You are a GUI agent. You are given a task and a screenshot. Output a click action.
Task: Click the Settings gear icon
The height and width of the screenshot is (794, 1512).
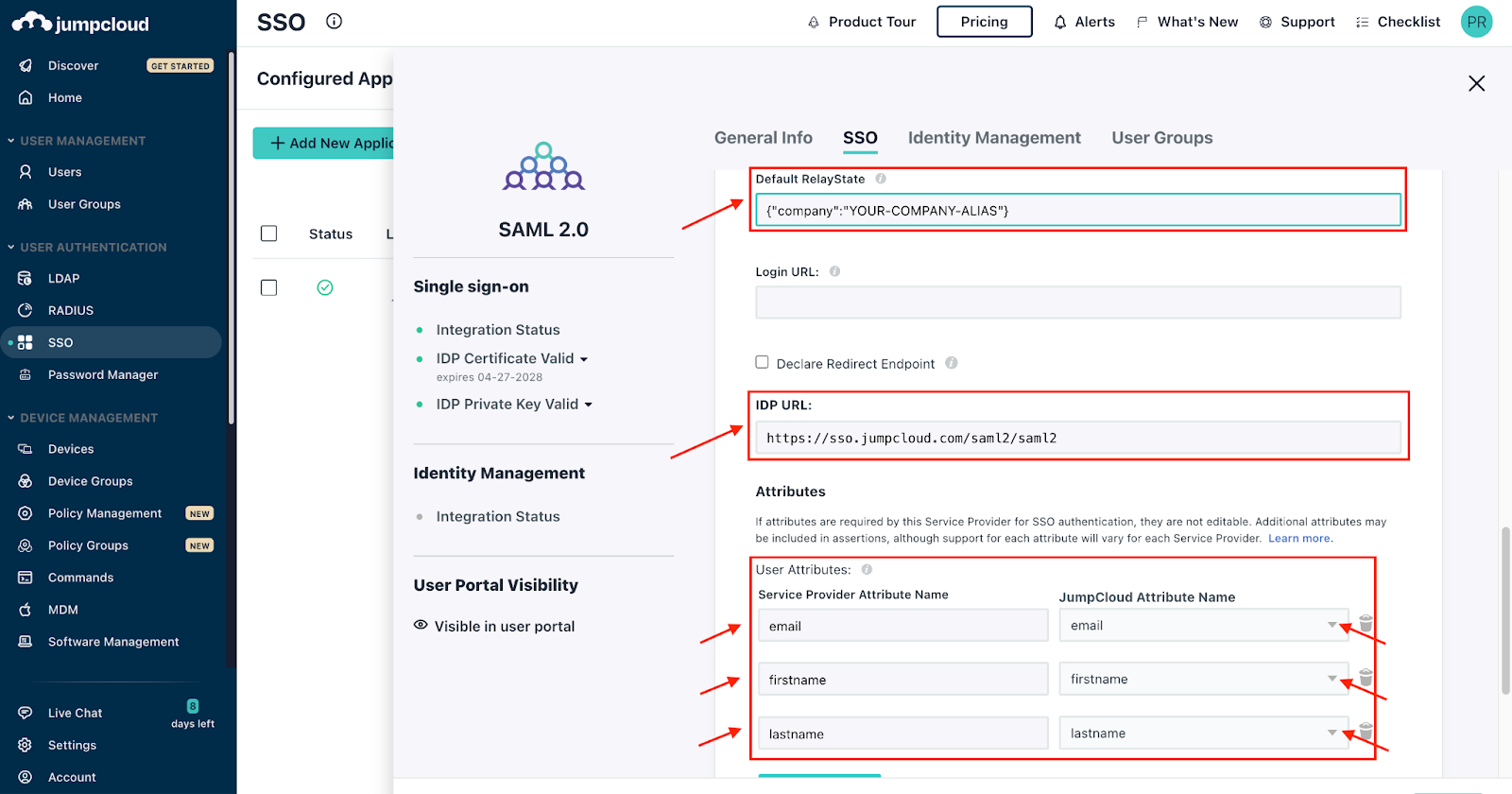(26, 745)
